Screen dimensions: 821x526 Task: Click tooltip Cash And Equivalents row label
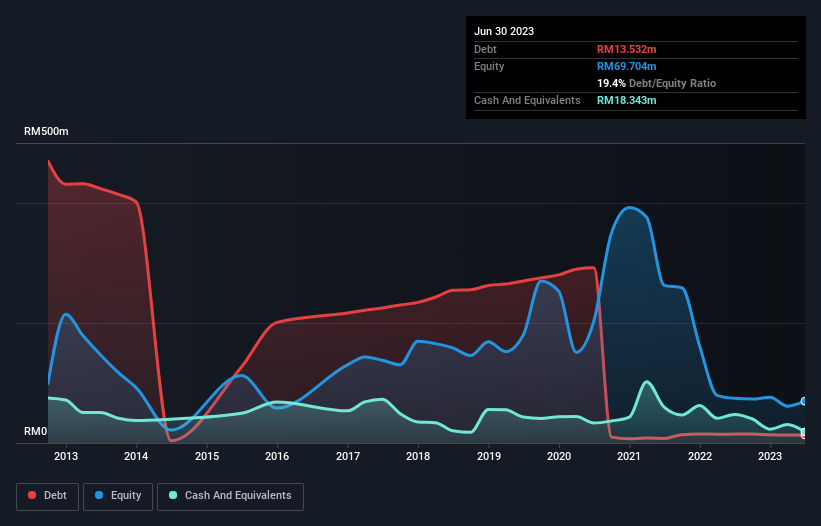527,100
